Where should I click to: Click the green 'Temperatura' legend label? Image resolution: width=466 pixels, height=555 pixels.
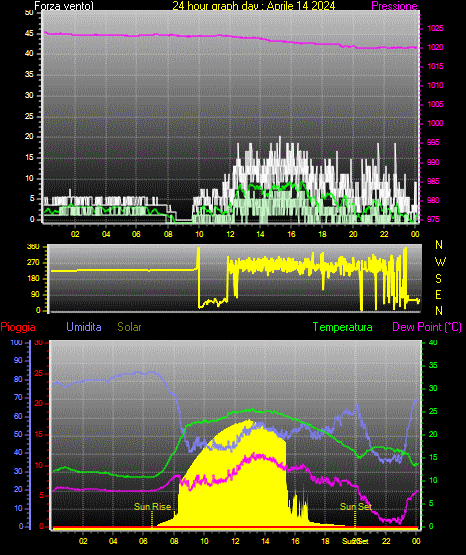coord(343,327)
